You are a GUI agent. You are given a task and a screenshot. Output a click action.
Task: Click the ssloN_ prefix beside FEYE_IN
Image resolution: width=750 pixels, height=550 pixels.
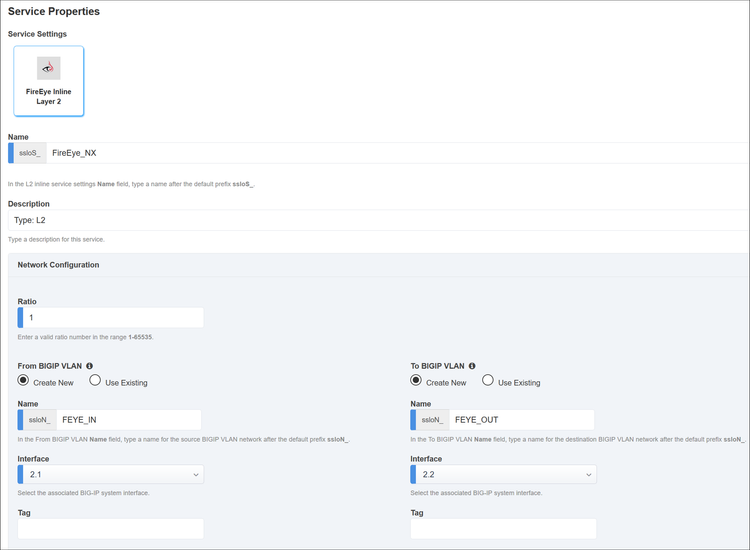point(40,419)
